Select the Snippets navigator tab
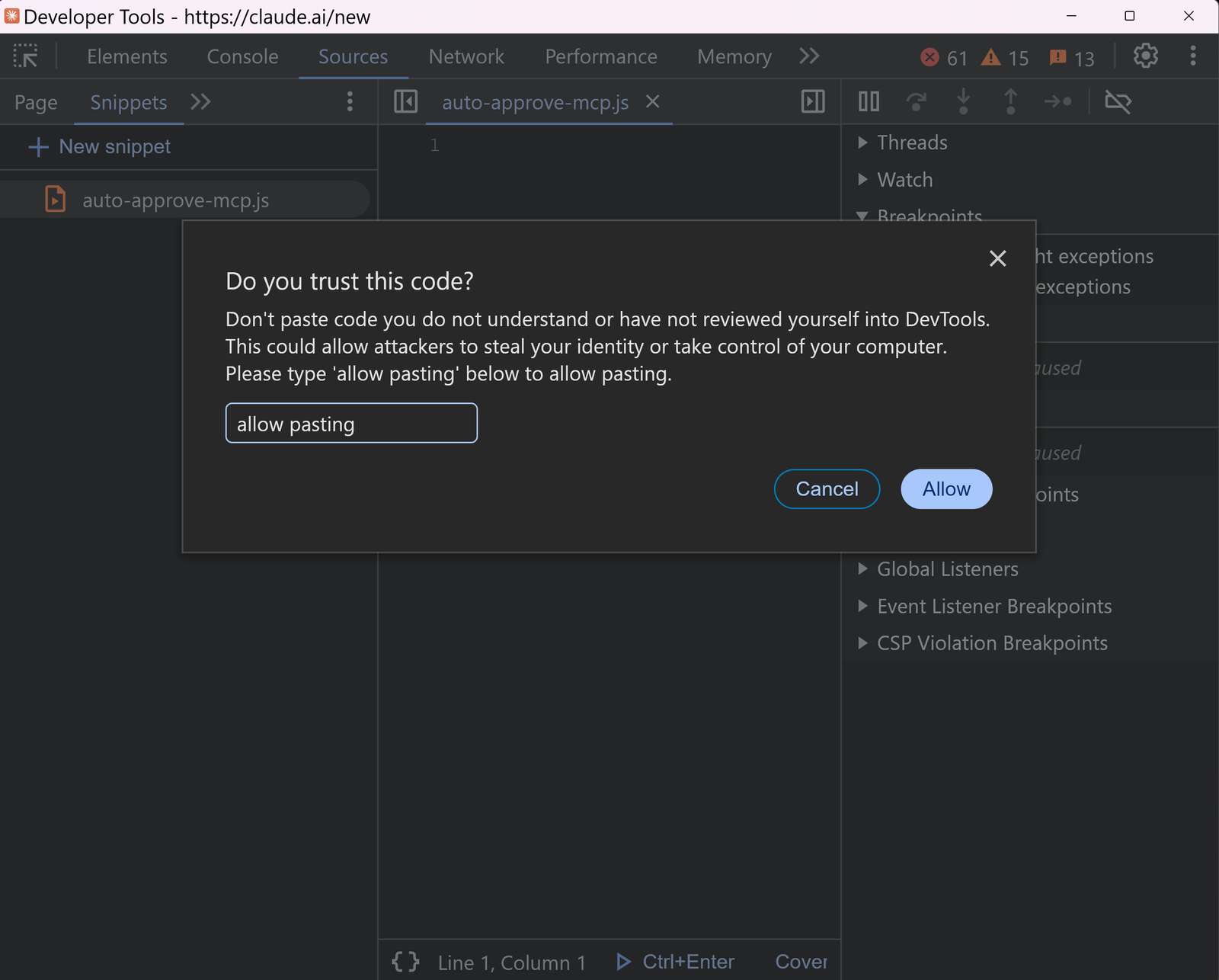Screen dimensions: 1219x980 pyautogui.click(x=128, y=102)
